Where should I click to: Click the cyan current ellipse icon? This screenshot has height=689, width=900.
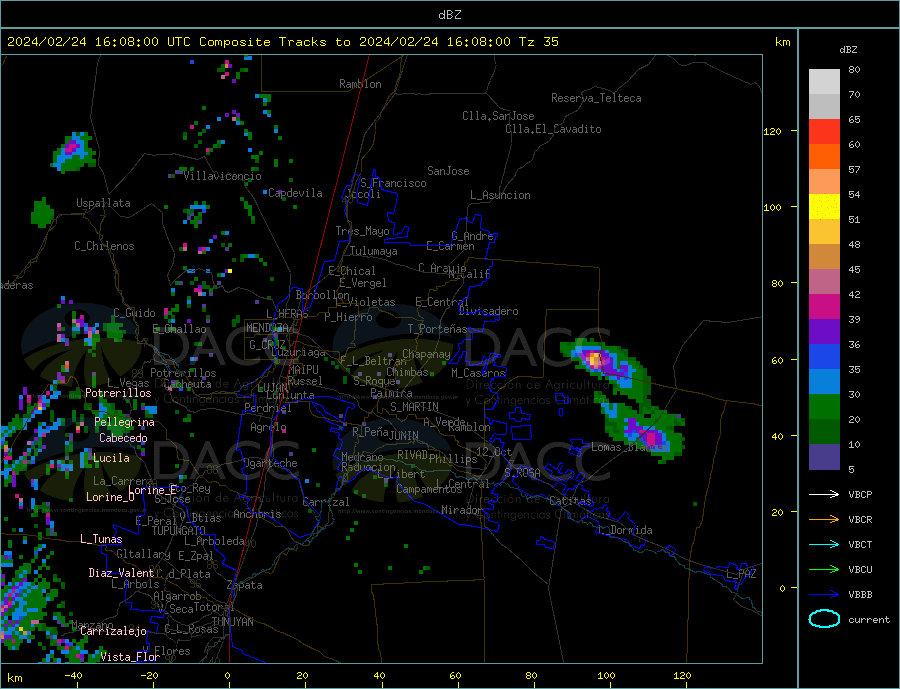click(x=824, y=619)
